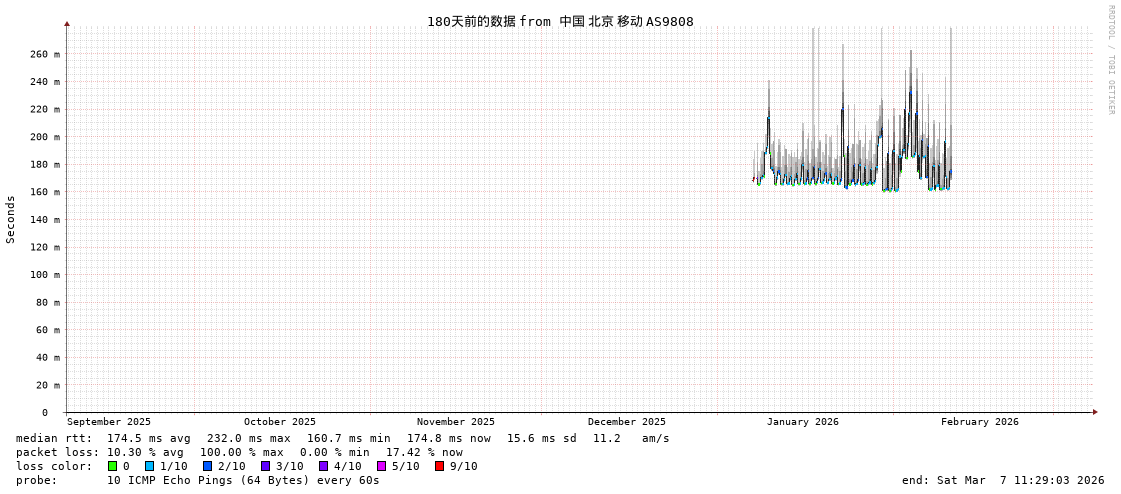This screenshot has width=1121, height=494.
Task: Click the November 2025 axis label
Action: point(455,422)
